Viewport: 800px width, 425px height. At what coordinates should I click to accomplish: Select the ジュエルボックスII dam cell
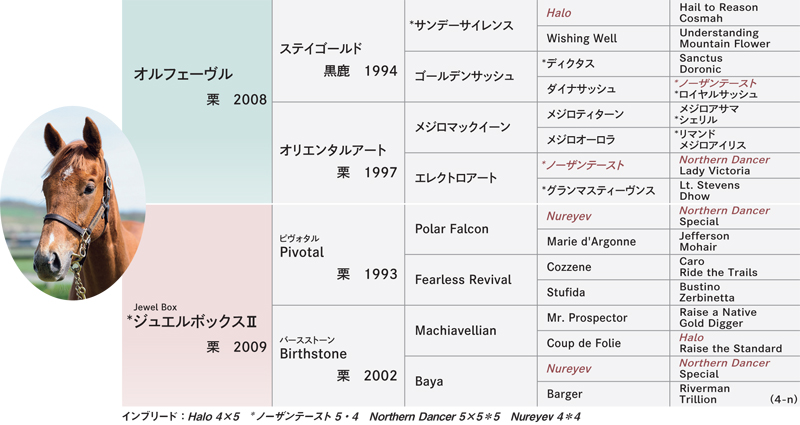(x=197, y=305)
